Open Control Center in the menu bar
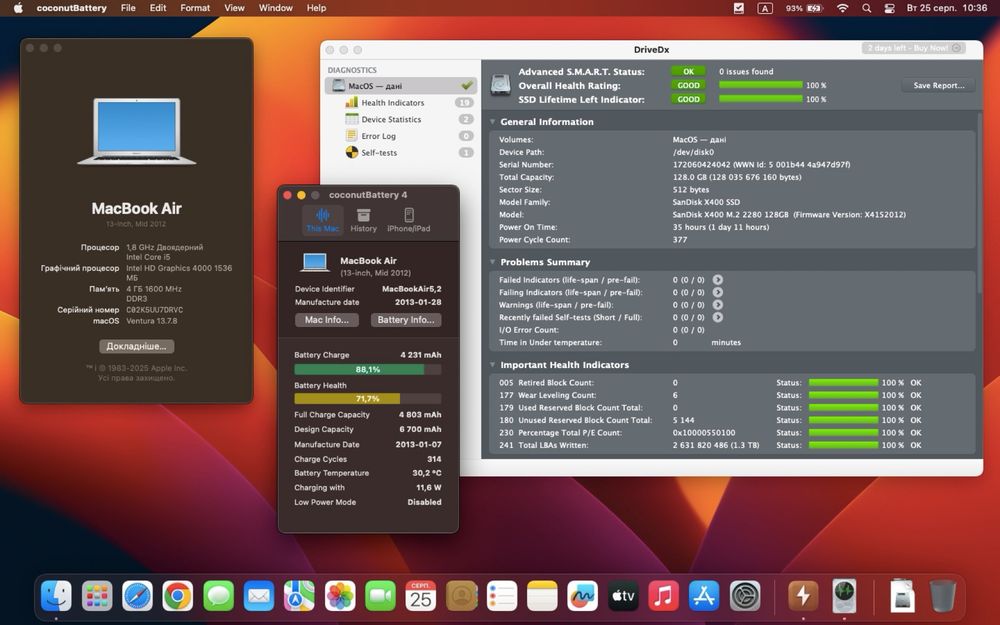The image size is (1000, 625). [x=889, y=8]
